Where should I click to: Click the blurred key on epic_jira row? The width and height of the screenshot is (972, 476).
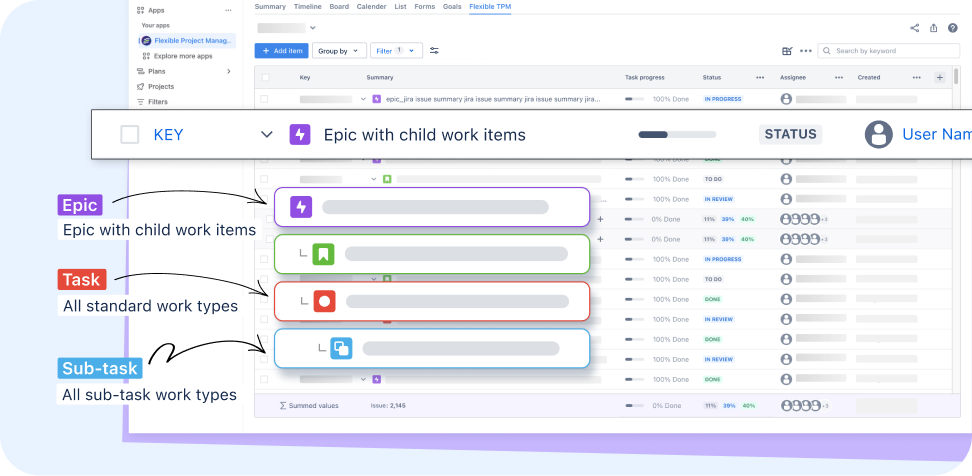pos(326,99)
